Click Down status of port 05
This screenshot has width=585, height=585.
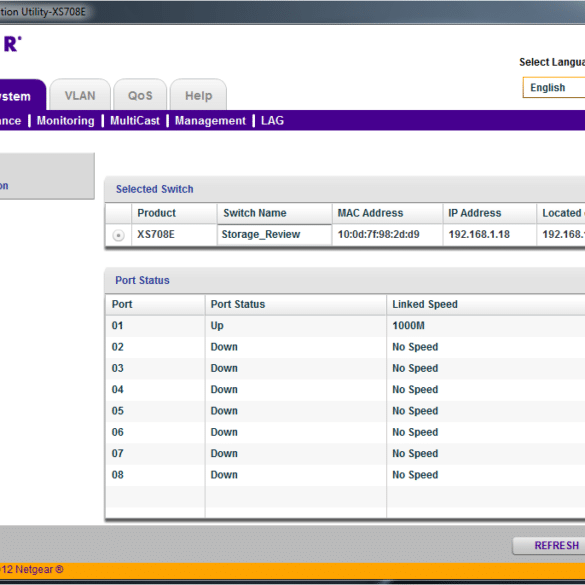(x=224, y=411)
